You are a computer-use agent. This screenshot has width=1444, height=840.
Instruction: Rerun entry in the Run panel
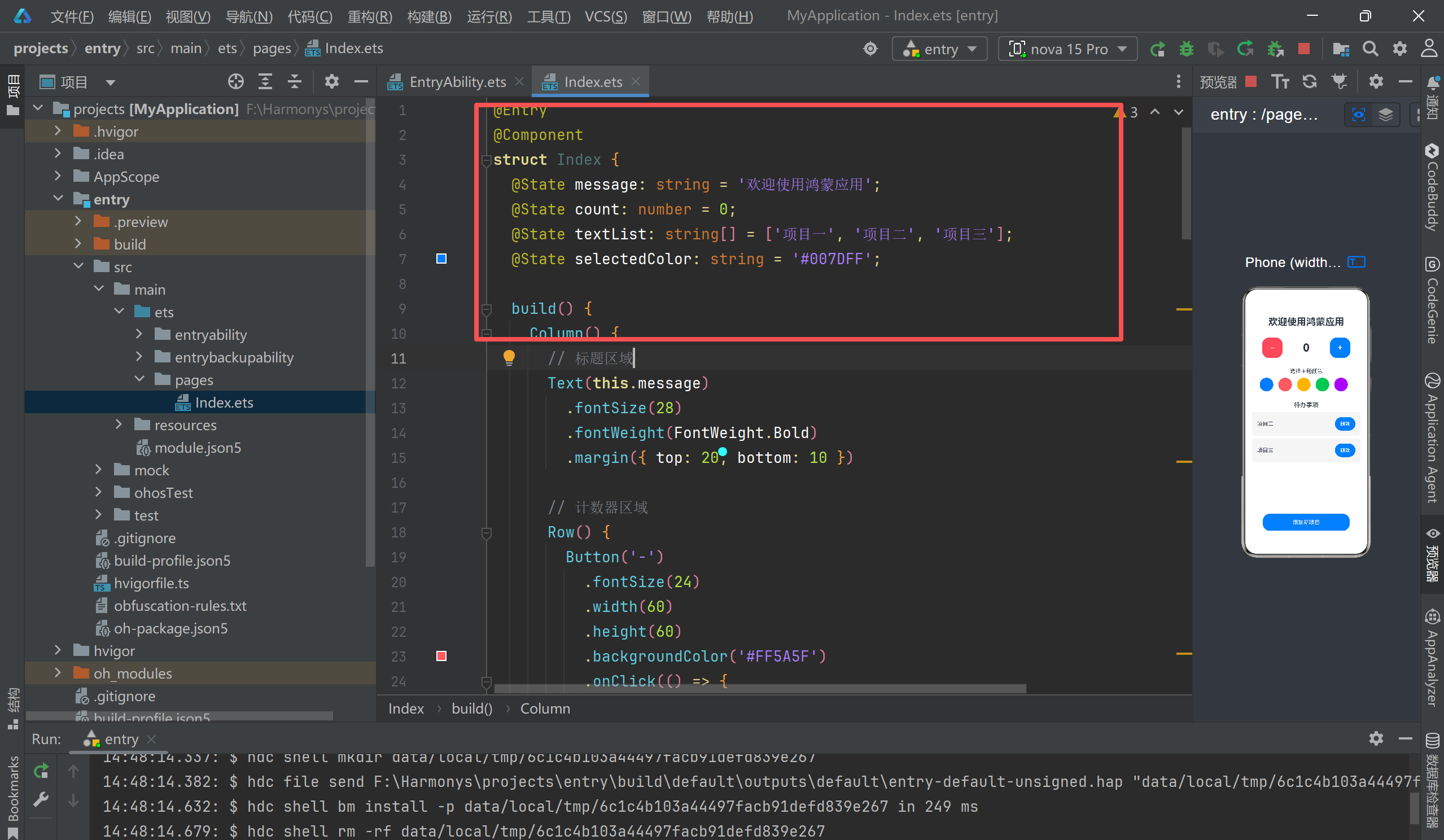pos(41,771)
